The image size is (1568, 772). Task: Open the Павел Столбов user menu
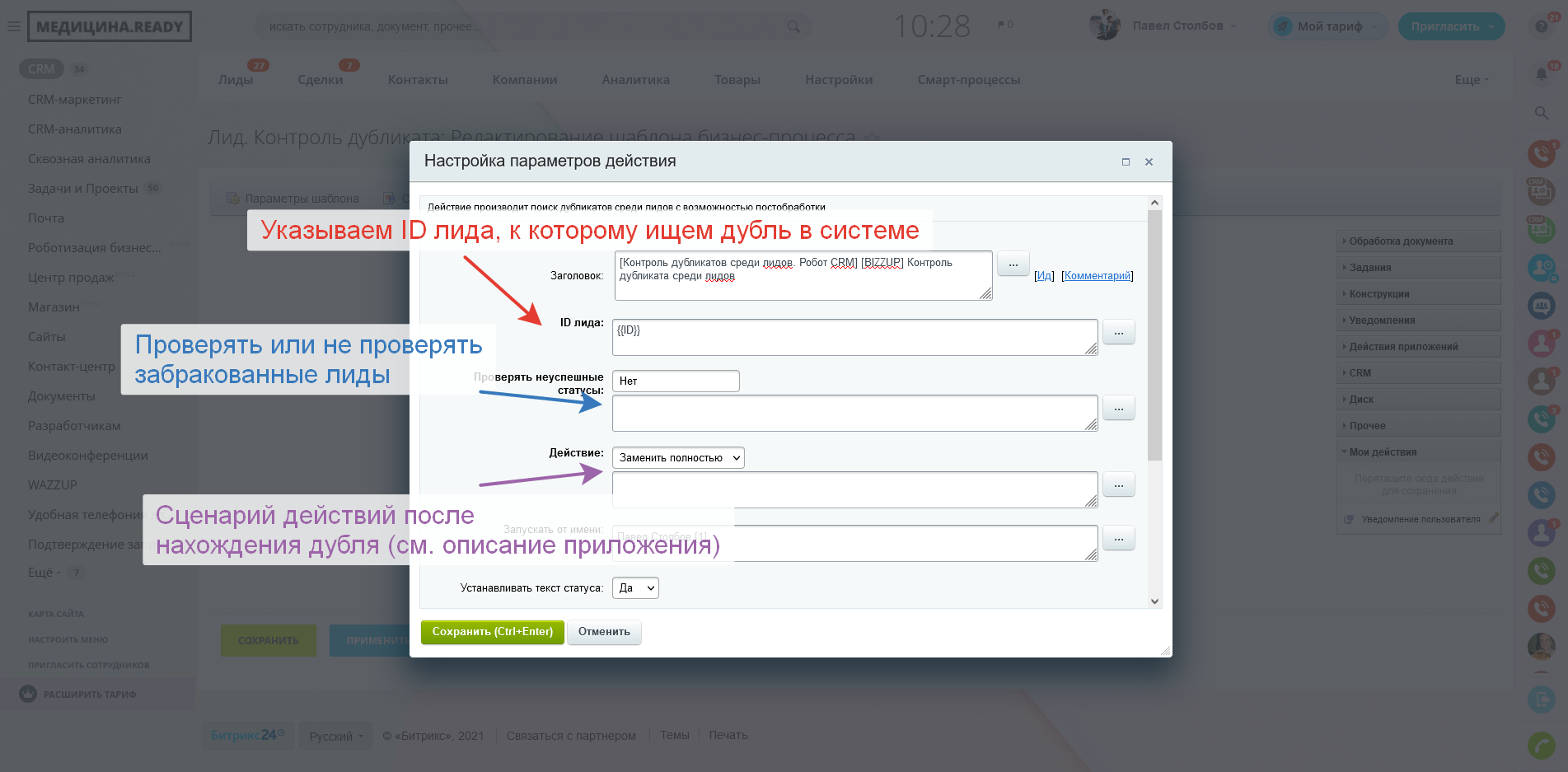tap(1185, 26)
